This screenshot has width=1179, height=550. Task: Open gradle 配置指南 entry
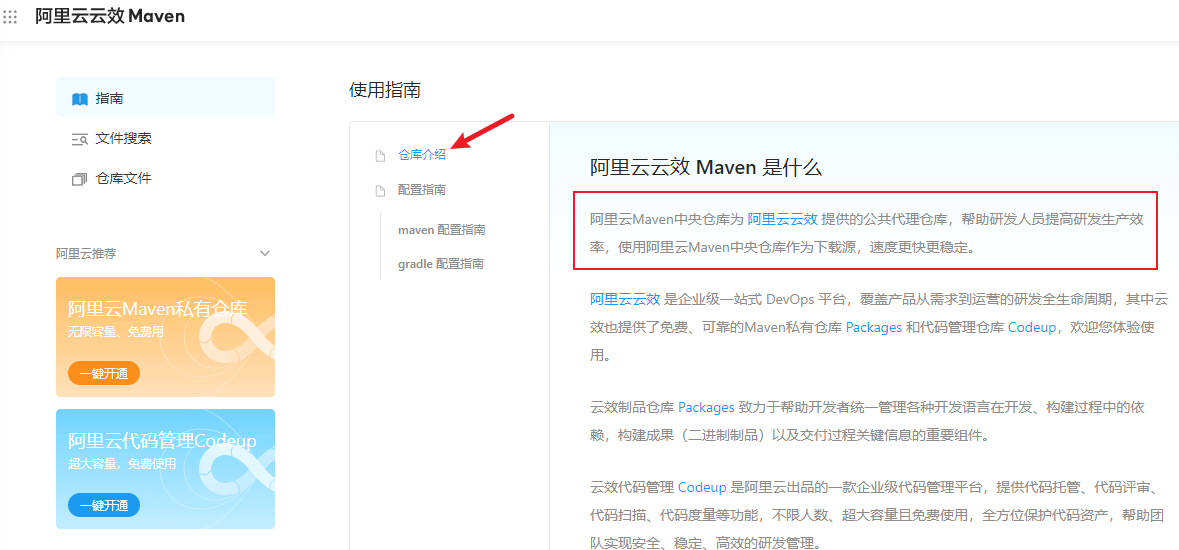441,264
